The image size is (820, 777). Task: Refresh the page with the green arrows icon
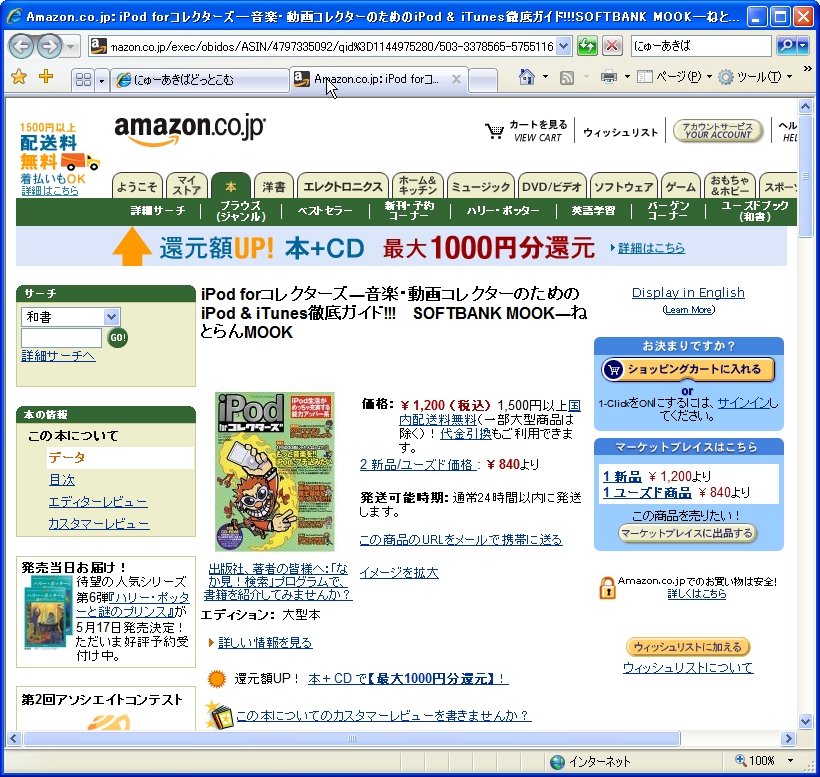587,46
